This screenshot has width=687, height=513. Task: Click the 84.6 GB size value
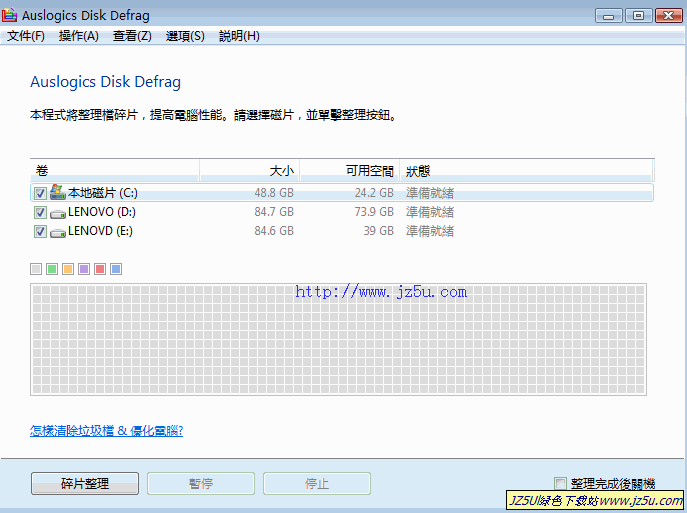tap(274, 231)
